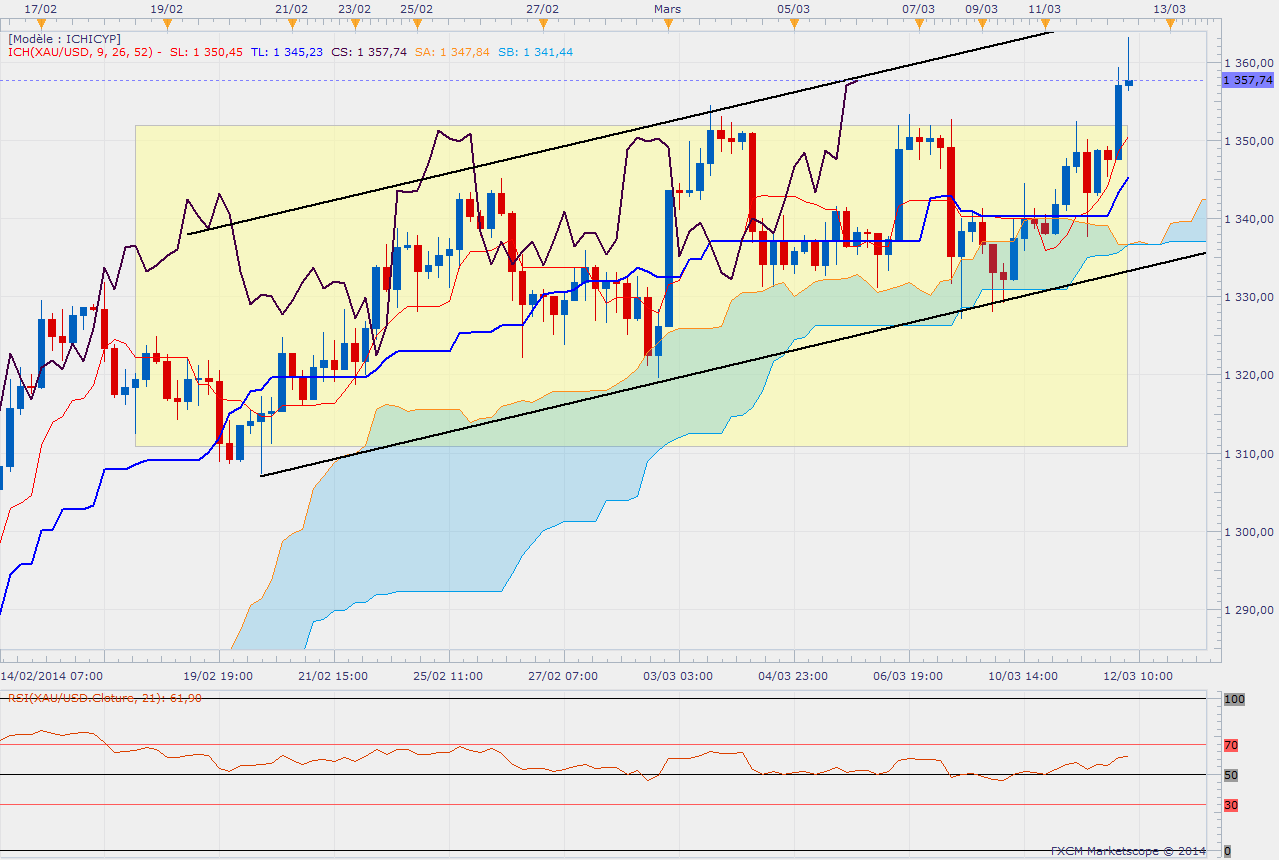
Task: Click the 1 290,00 price axis label
Action: pos(1248,609)
